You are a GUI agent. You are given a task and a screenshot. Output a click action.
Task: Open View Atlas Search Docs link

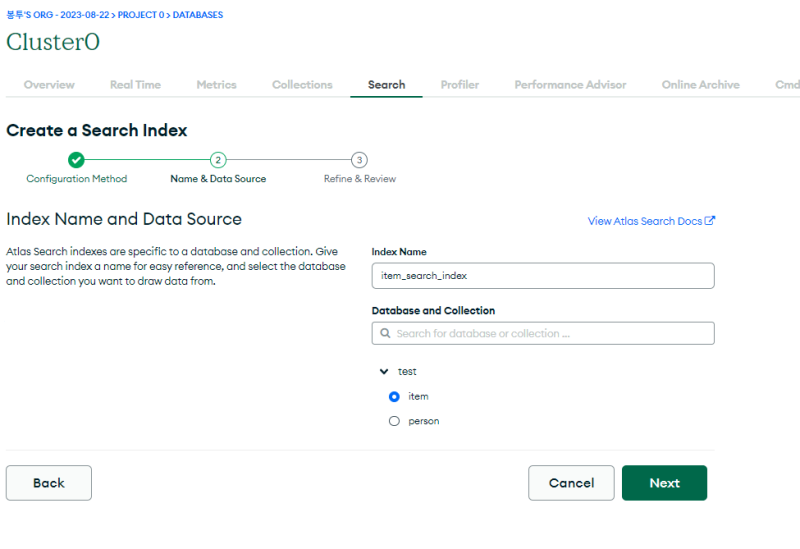coord(645,221)
